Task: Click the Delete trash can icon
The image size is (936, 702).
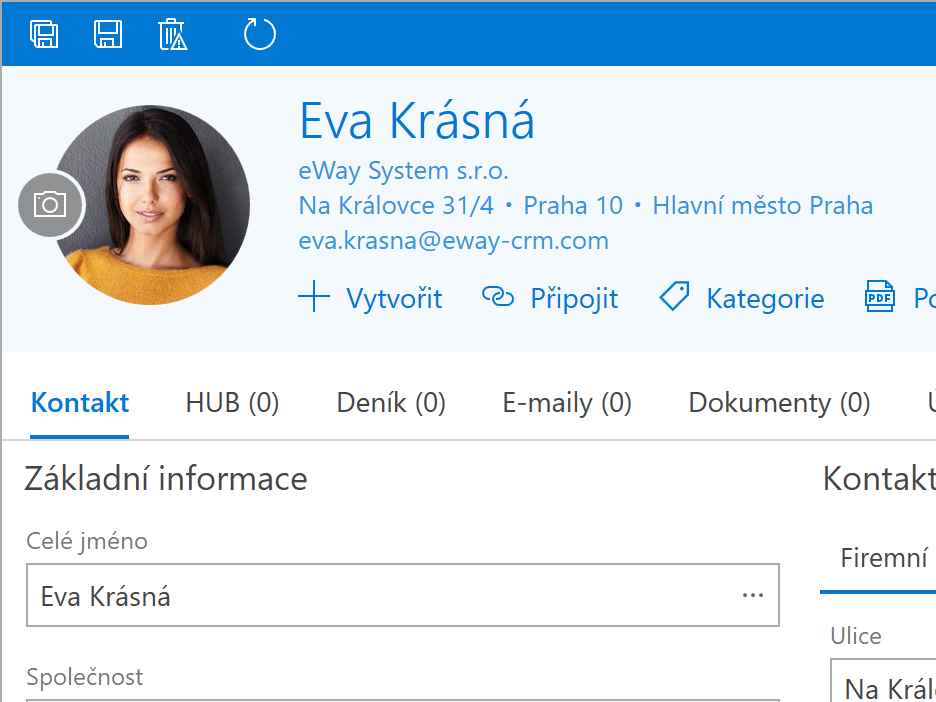Action: pos(173,35)
